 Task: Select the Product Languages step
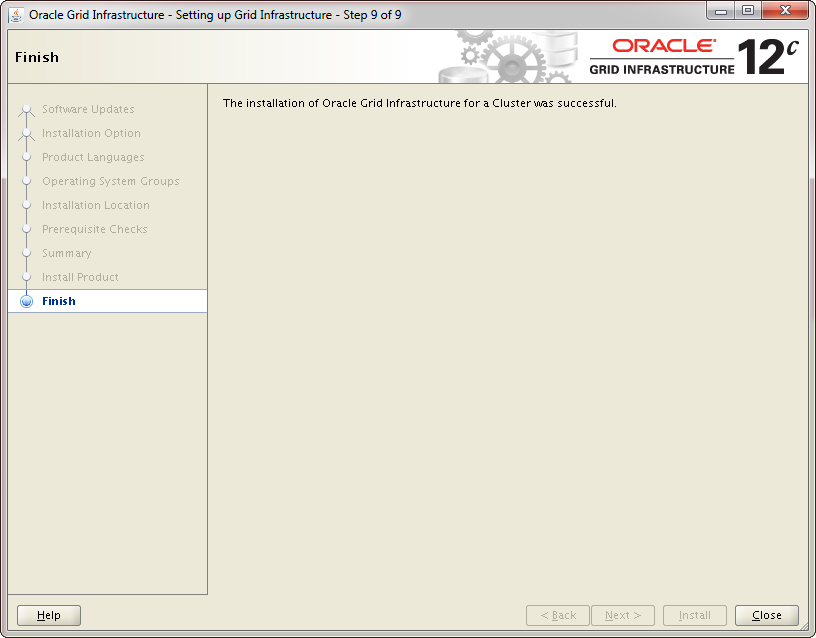pyautogui.click(x=93, y=157)
